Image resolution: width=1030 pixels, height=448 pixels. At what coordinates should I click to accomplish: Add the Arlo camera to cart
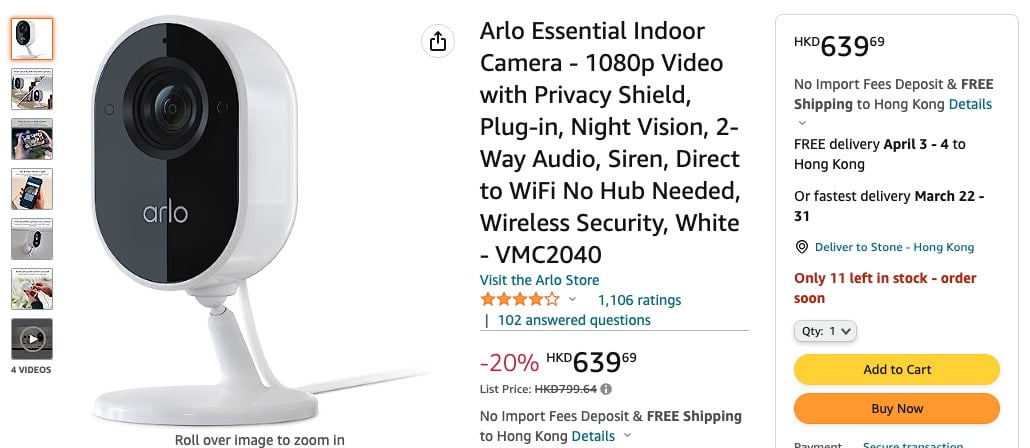point(897,369)
